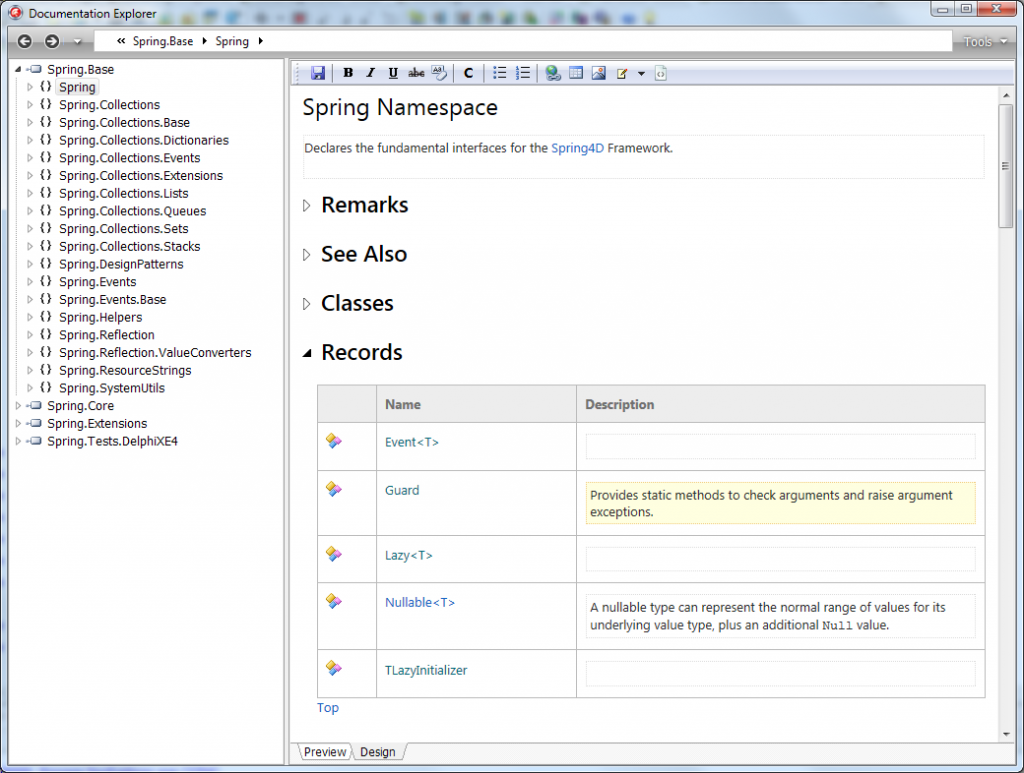Viewport: 1024px width, 773px height.
Task: Switch to the Design tab
Action: pyautogui.click(x=379, y=752)
